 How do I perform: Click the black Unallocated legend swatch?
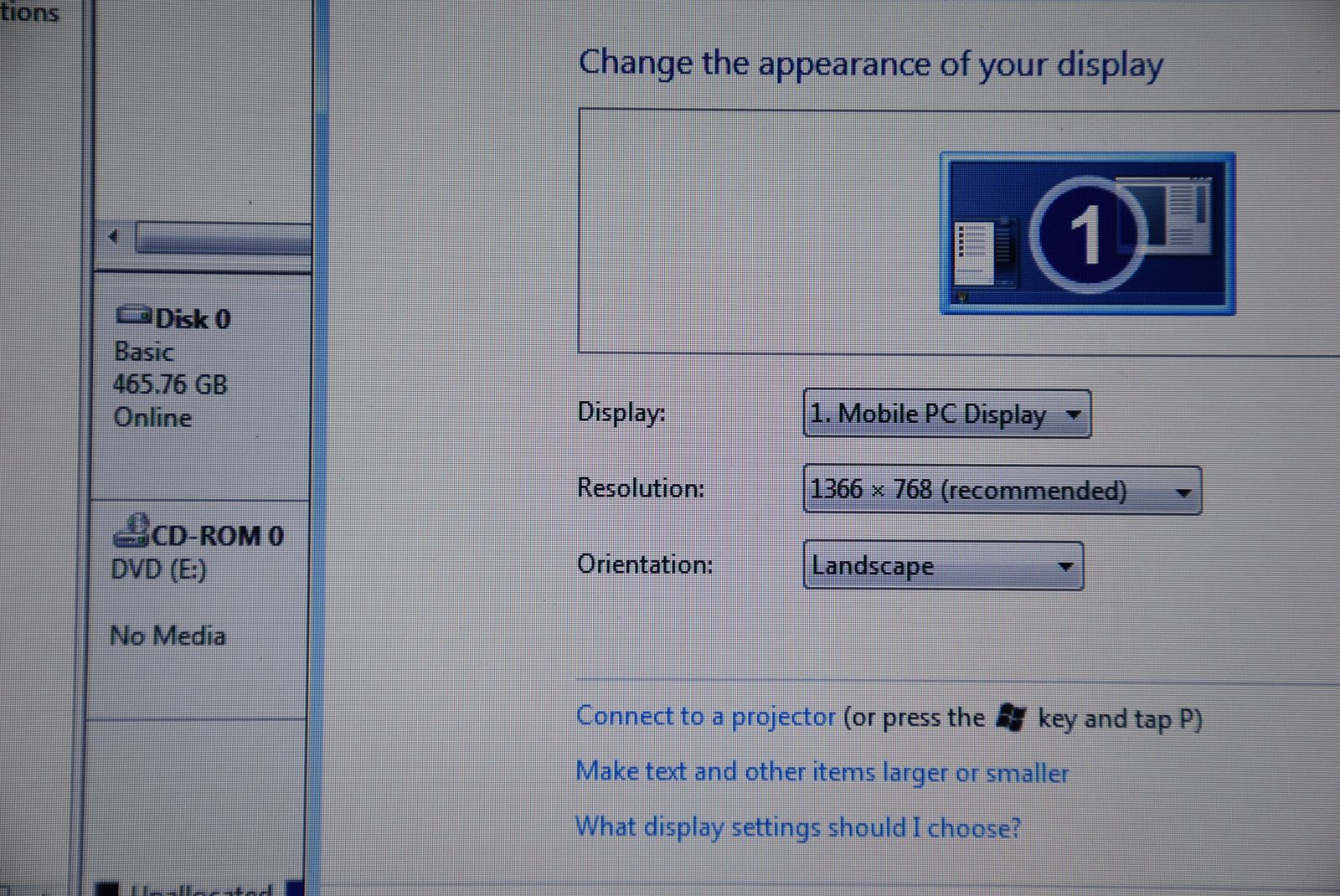(x=107, y=889)
